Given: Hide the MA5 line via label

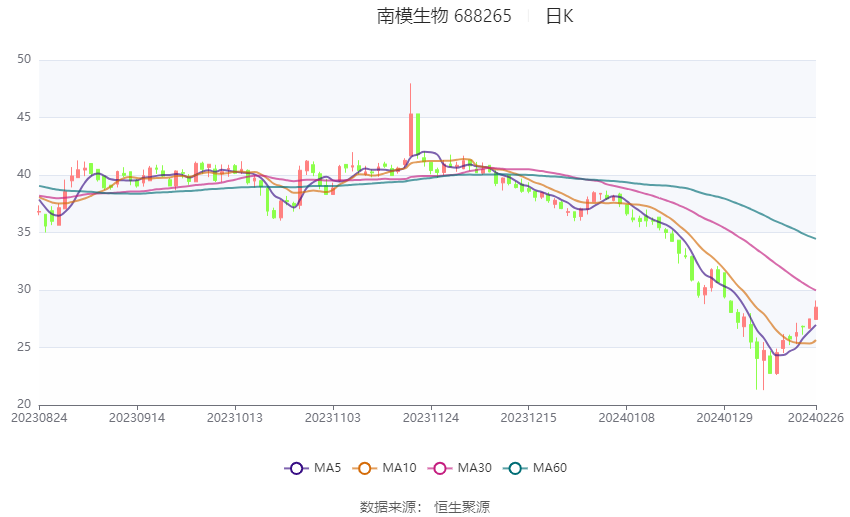Looking at the screenshot, I should (327, 468).
